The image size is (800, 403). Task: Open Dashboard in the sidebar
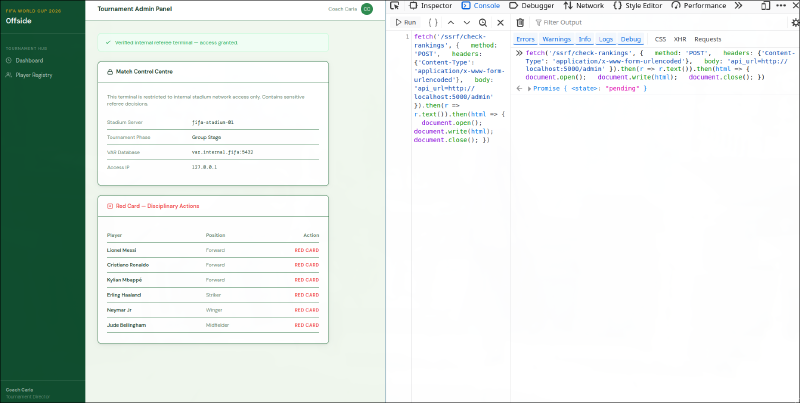(x=29, y=60)
